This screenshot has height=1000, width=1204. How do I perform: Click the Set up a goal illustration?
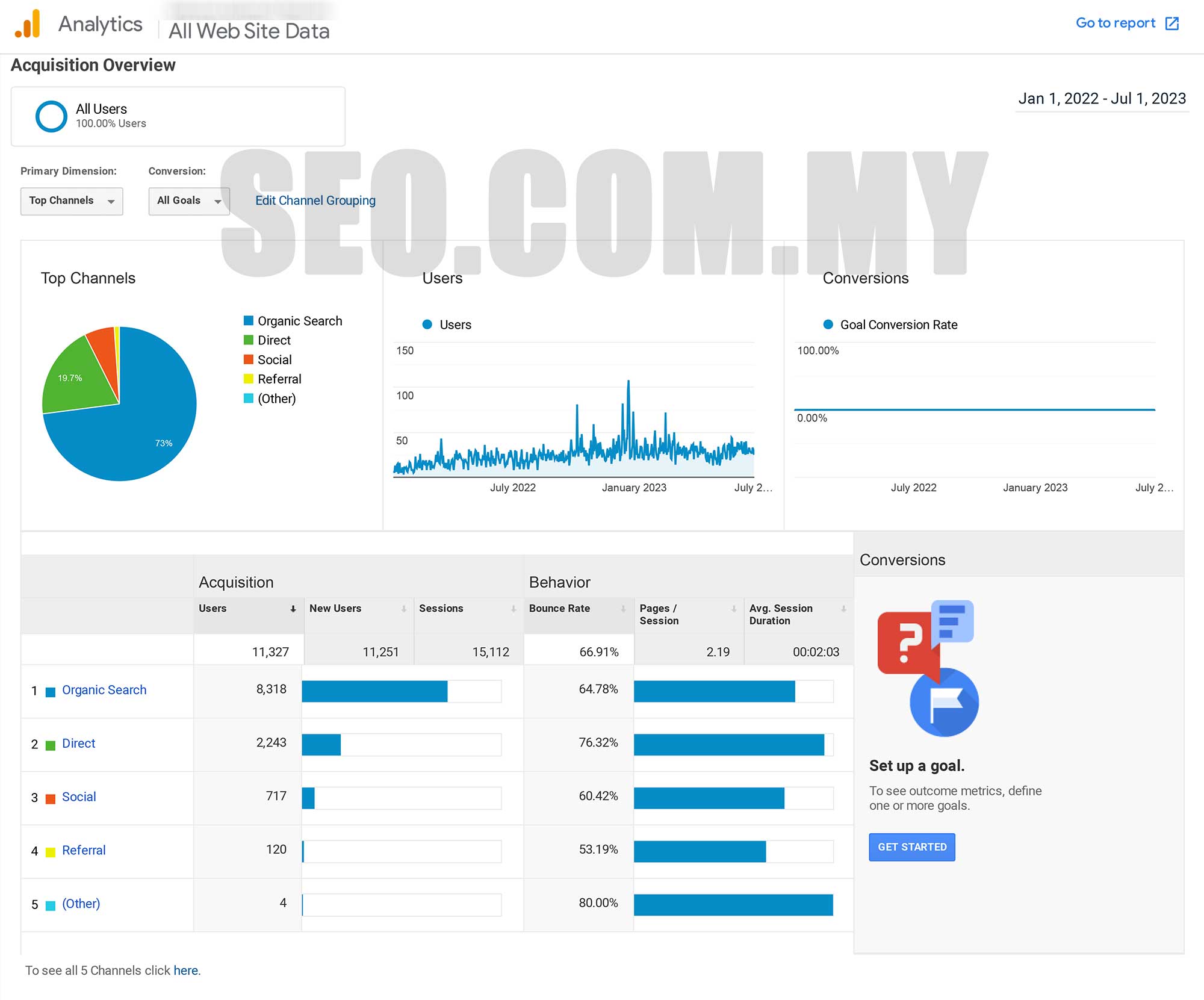tap(928, 668)
